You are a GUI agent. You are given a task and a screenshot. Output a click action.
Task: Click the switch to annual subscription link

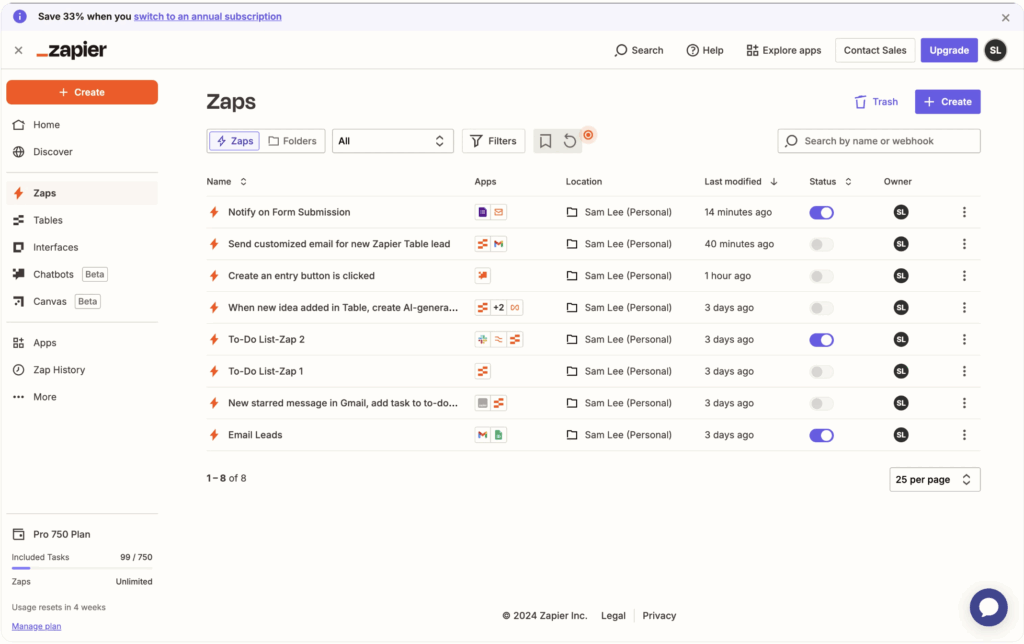coord(207,16)
